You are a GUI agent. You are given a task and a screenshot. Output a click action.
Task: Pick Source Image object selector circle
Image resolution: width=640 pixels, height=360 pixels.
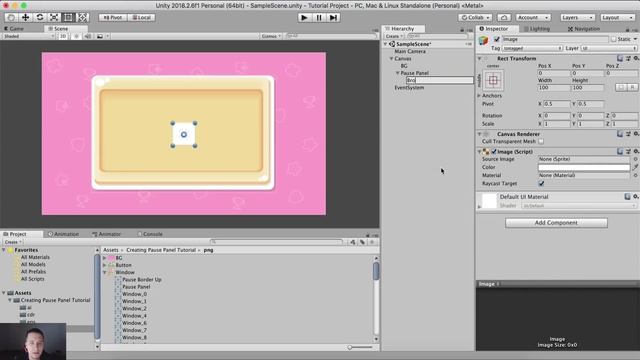[x=635, y=159]
